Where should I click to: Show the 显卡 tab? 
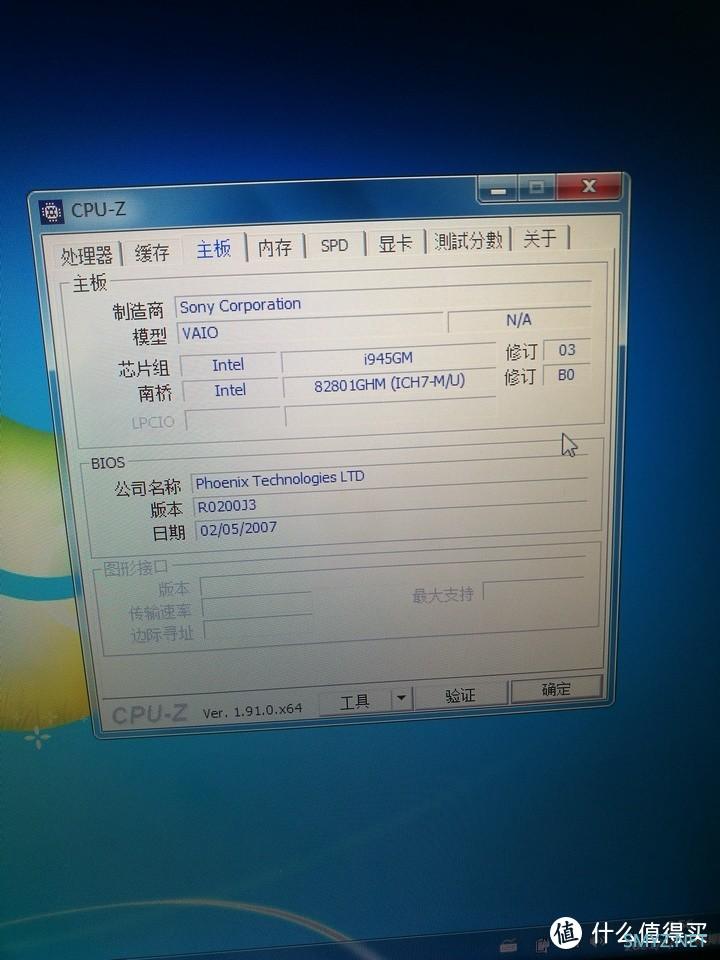click(x=396, y=243)
